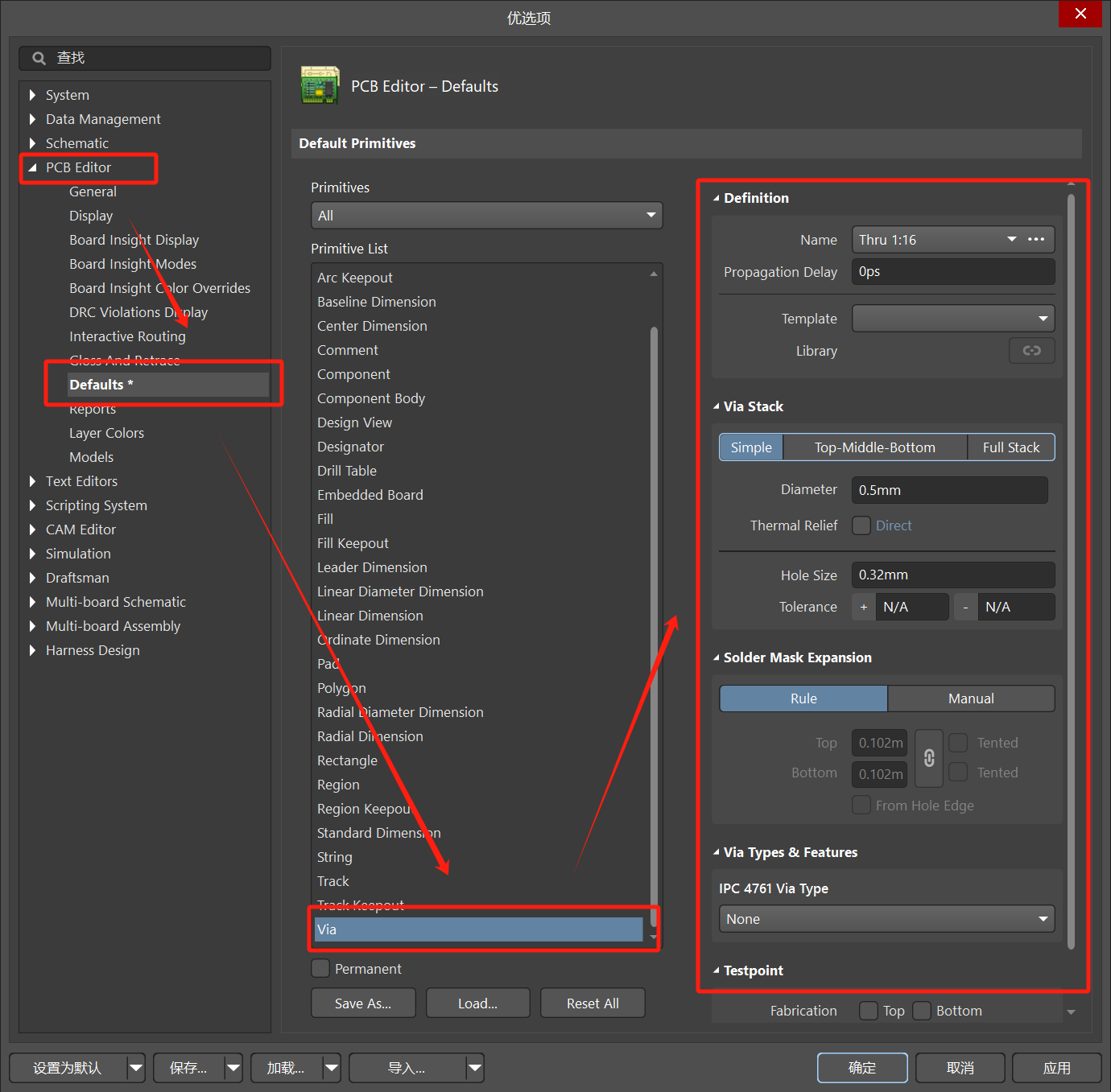Click the Library link icon button

[x=1031, y=350]
